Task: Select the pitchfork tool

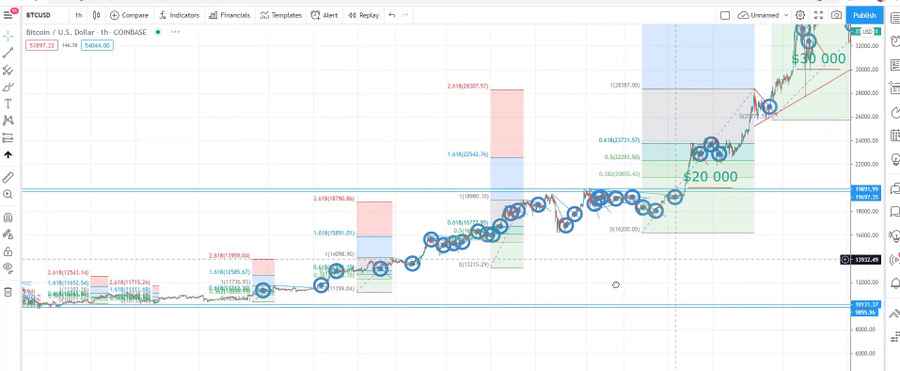Action: pyautogui.click(x=8, y=70)
